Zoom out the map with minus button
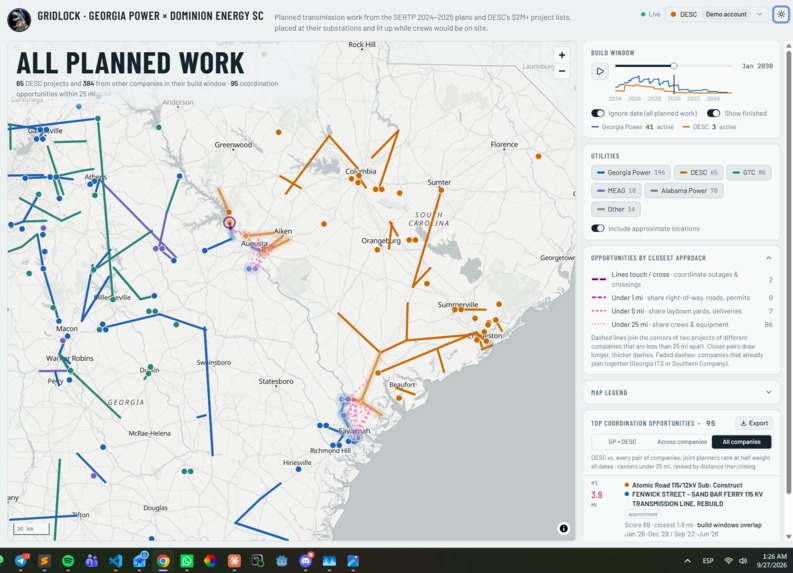 562,71
